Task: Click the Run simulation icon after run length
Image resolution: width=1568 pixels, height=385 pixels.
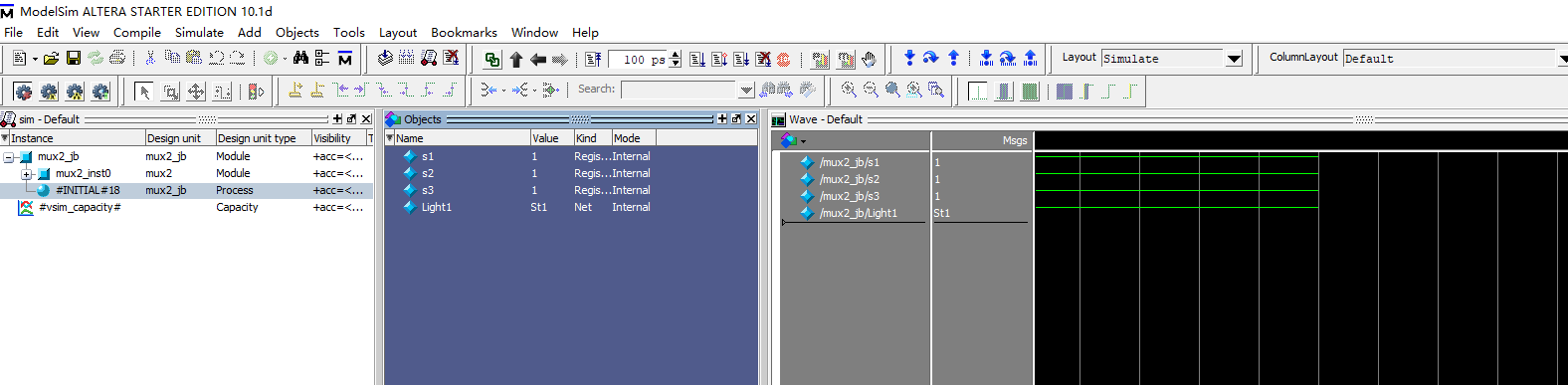Action: [697, 60]
